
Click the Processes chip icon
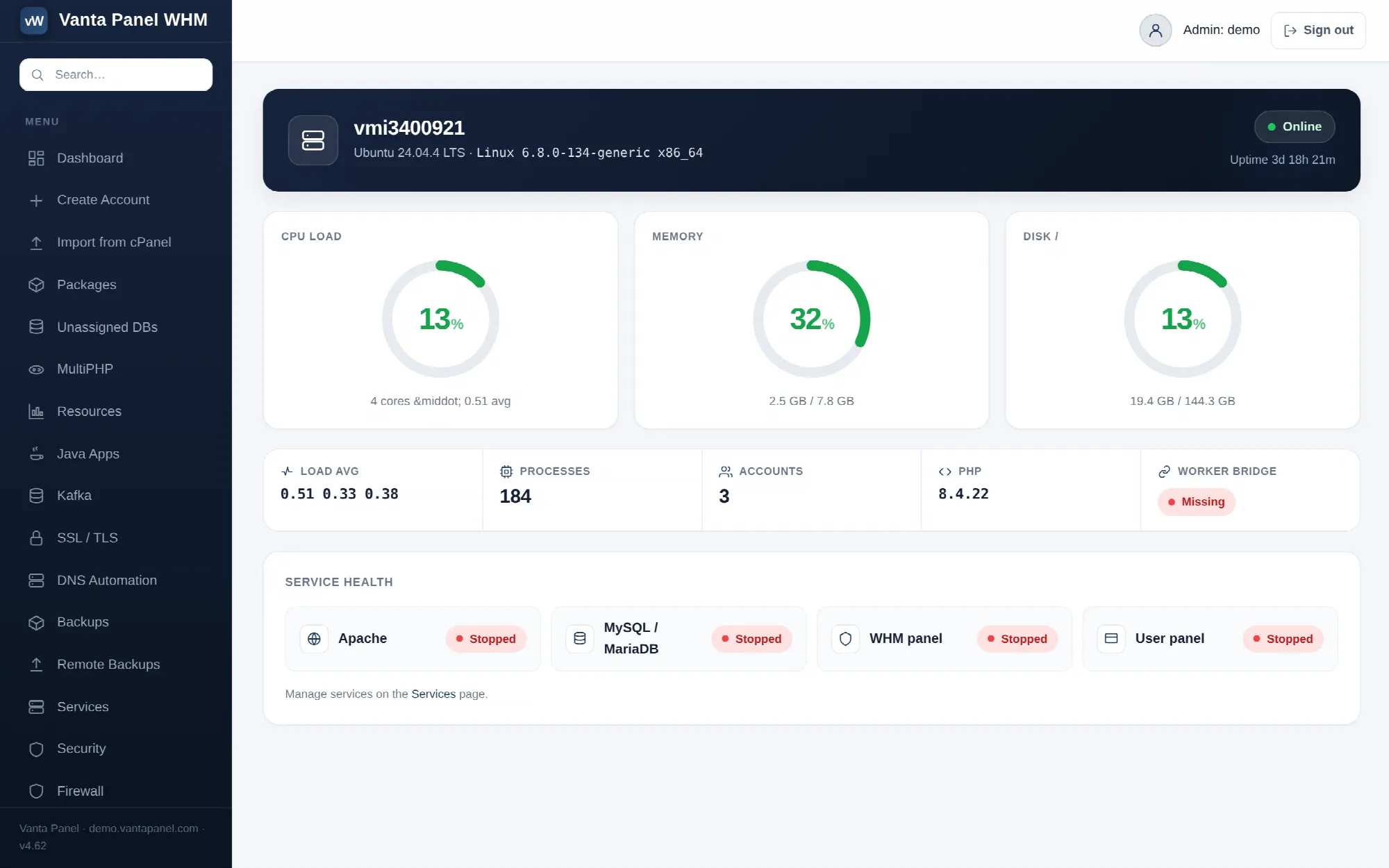(506, 472)
